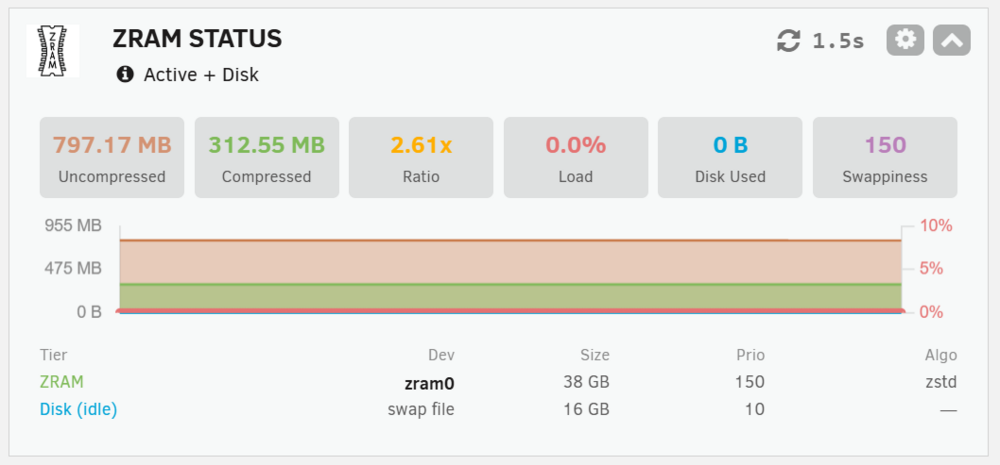
Task: Click the 1.5s refresh interval label
Action: tap(838, 41)
